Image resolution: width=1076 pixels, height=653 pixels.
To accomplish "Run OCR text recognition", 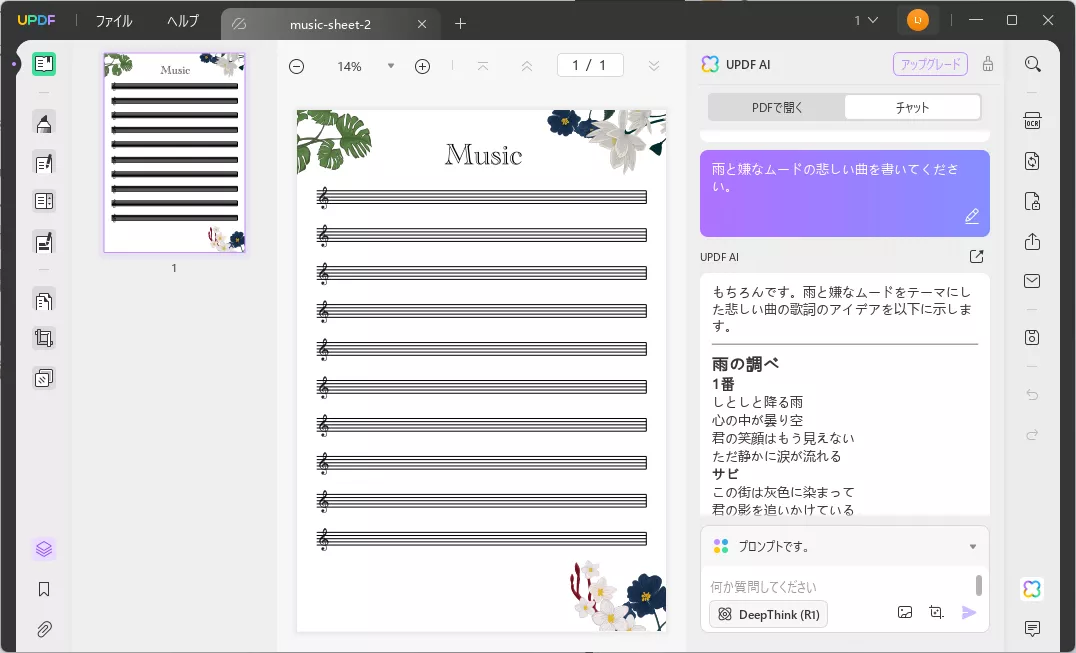I will pyautogui.click(x=1033, y=121).
